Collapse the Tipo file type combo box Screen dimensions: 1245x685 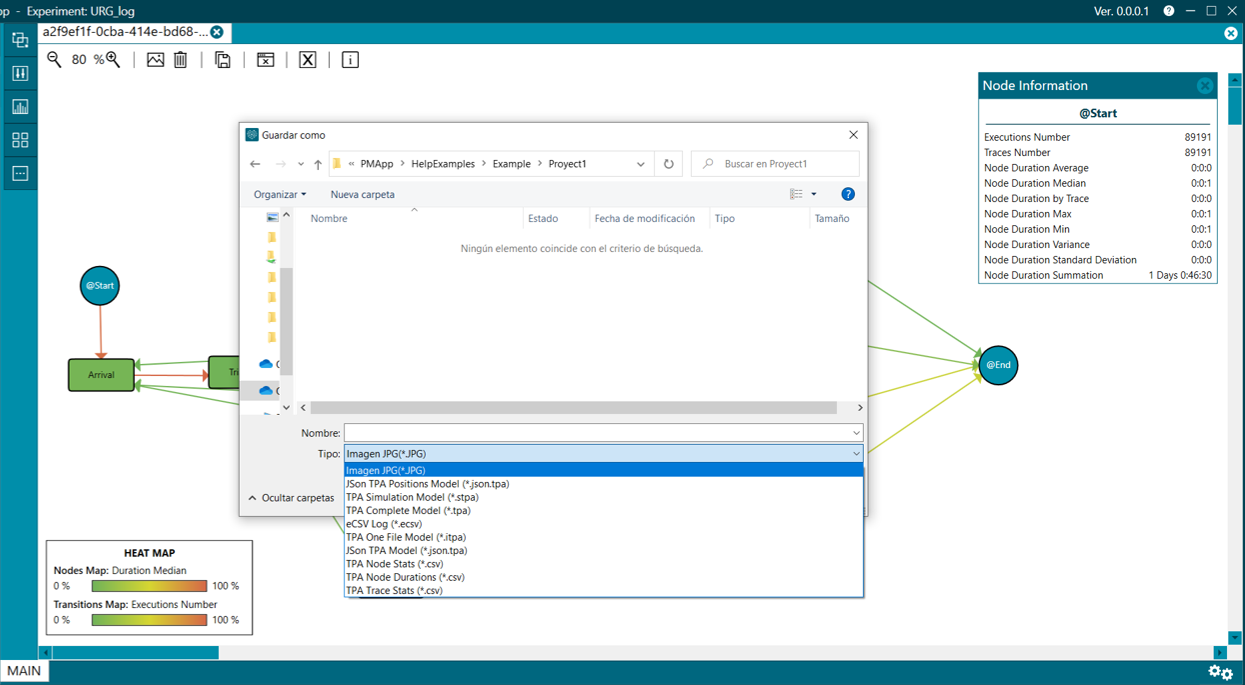coord(856,454)
